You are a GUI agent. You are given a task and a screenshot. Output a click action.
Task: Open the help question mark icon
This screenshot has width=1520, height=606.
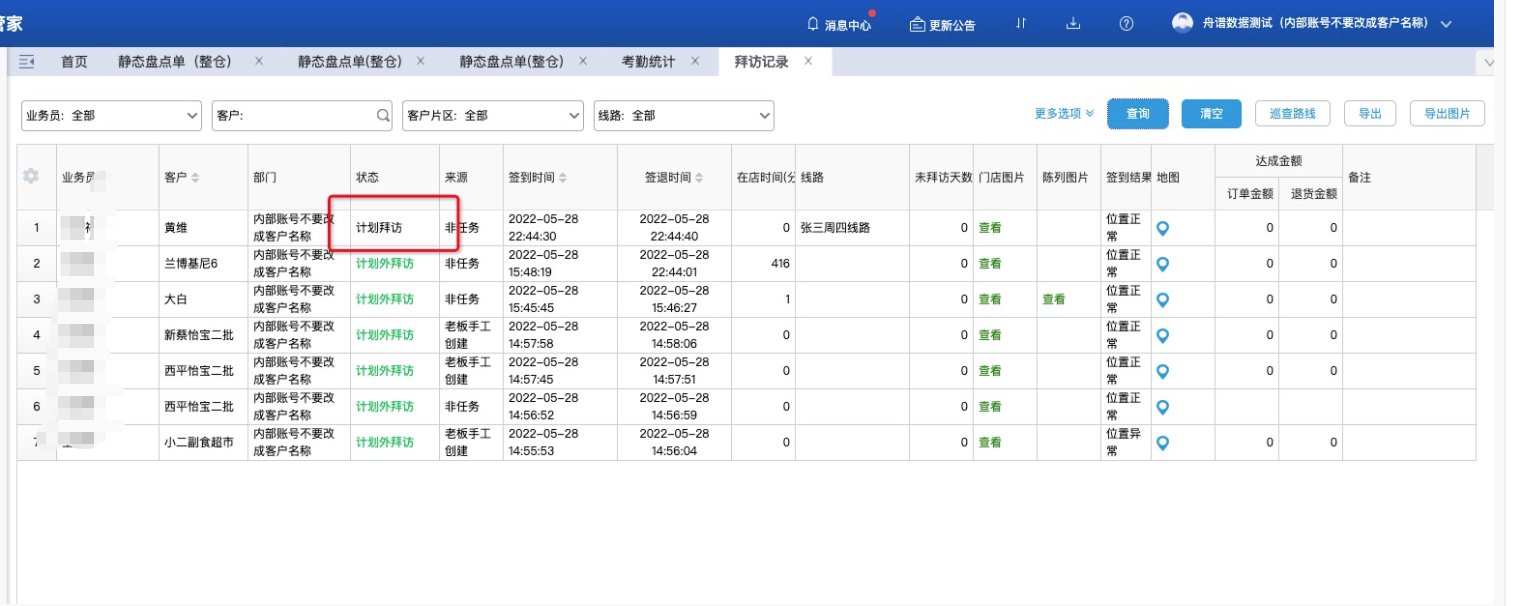(1126, 24)
